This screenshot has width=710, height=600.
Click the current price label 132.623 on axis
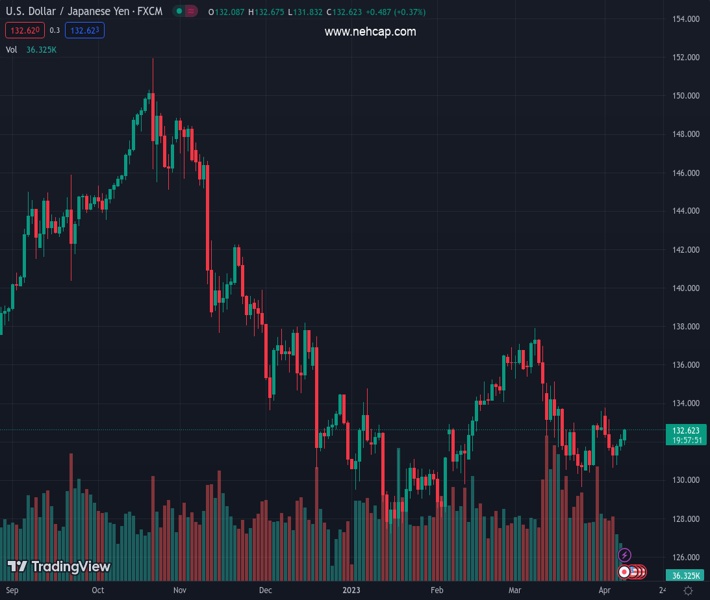(x=686, y=431)
